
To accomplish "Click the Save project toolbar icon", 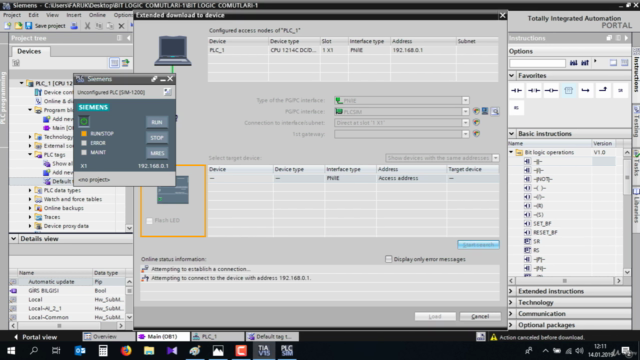I will [29, 26].
